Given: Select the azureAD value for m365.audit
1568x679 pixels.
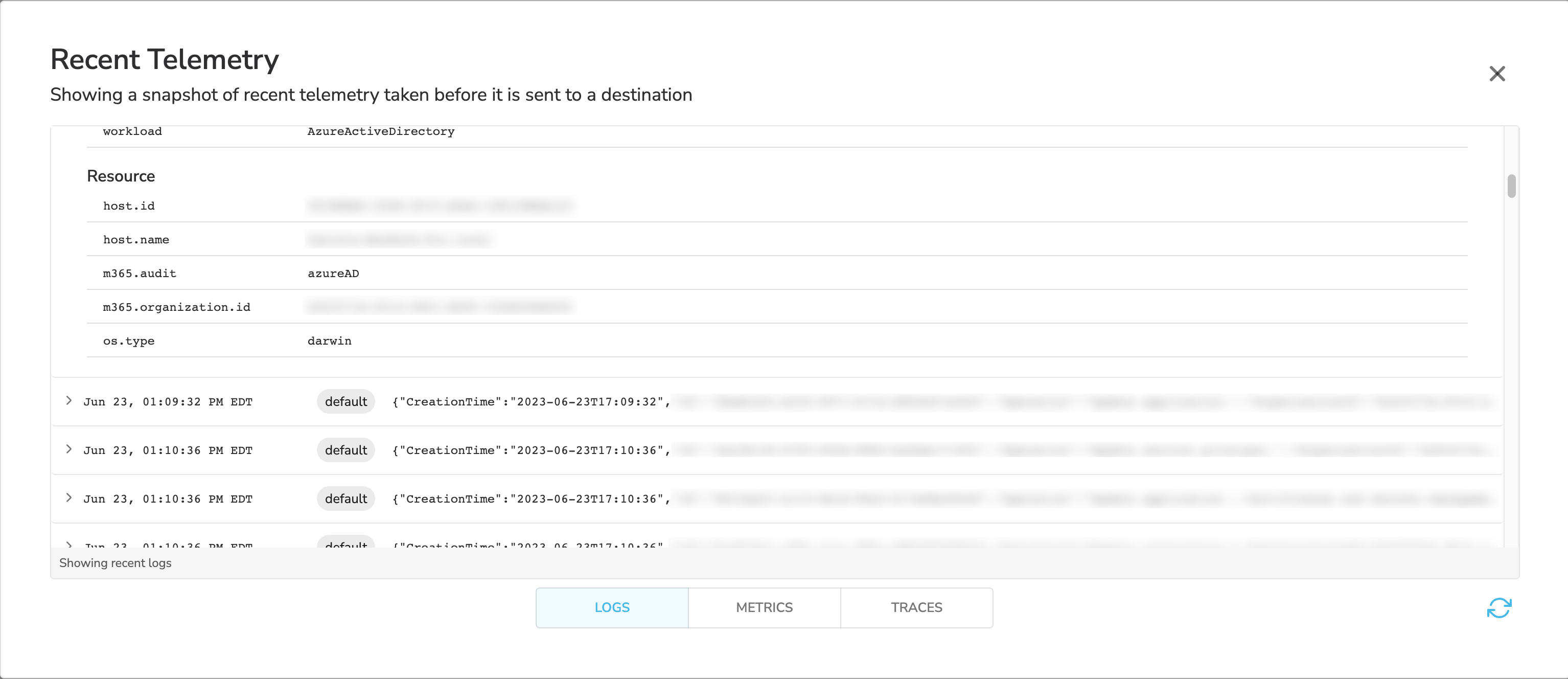Looking at the screenshot, I should pos(333,274).
